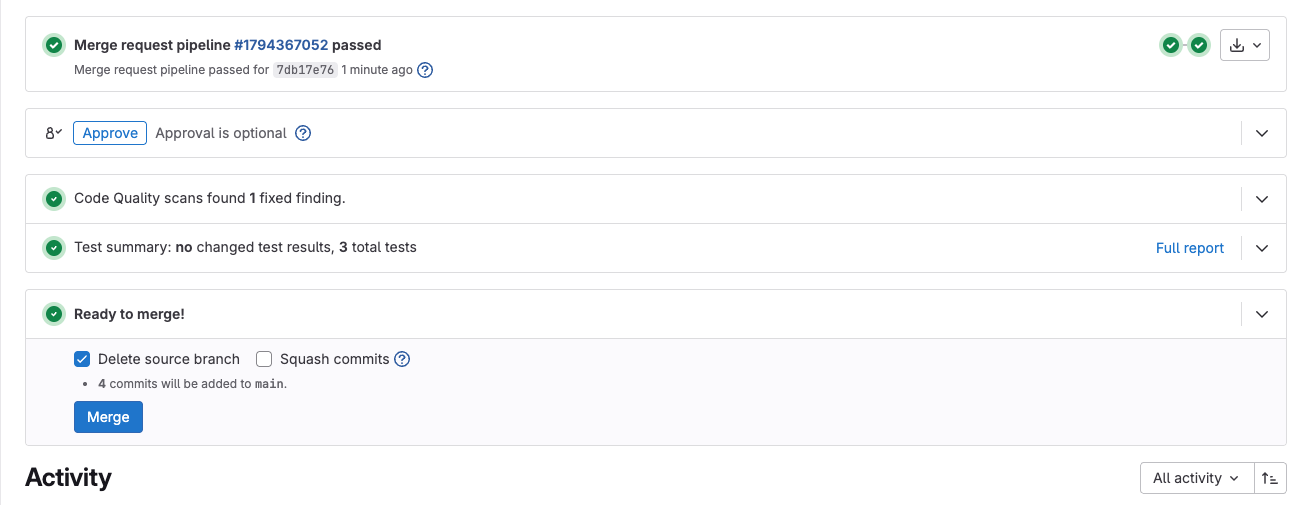Collapse the Ready to merge section
This screenshot has width=1306, height=505.
(x=1262, y=314)
